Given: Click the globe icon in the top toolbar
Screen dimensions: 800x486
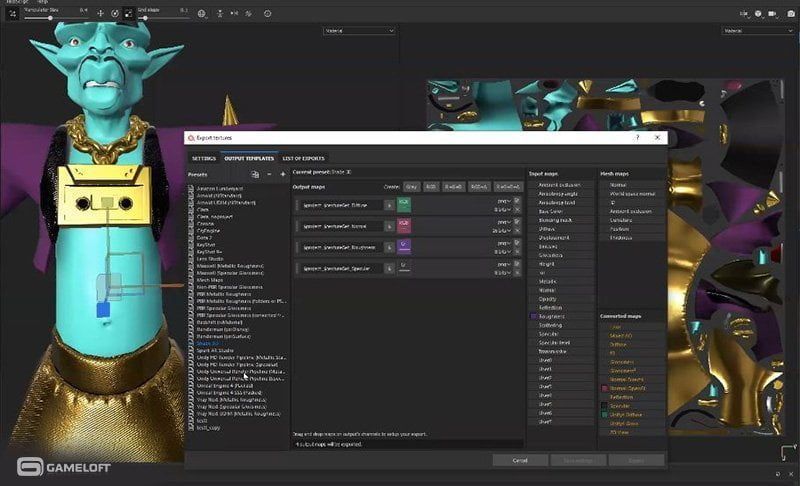Looking at the screenshot, I should coord(202,14).
